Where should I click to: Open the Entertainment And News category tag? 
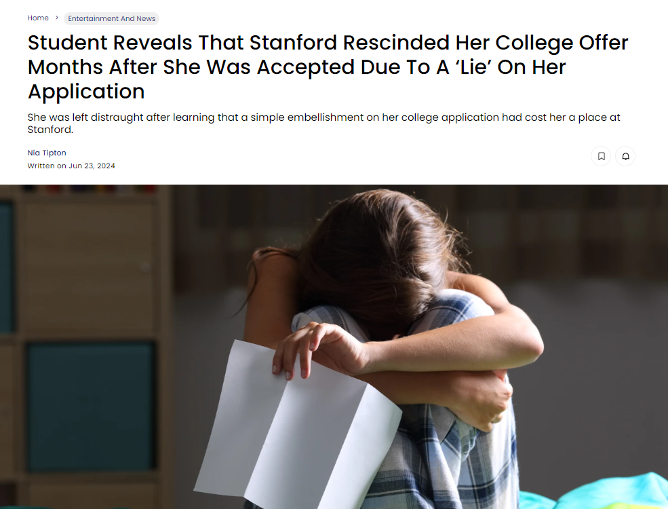point(112,18)
